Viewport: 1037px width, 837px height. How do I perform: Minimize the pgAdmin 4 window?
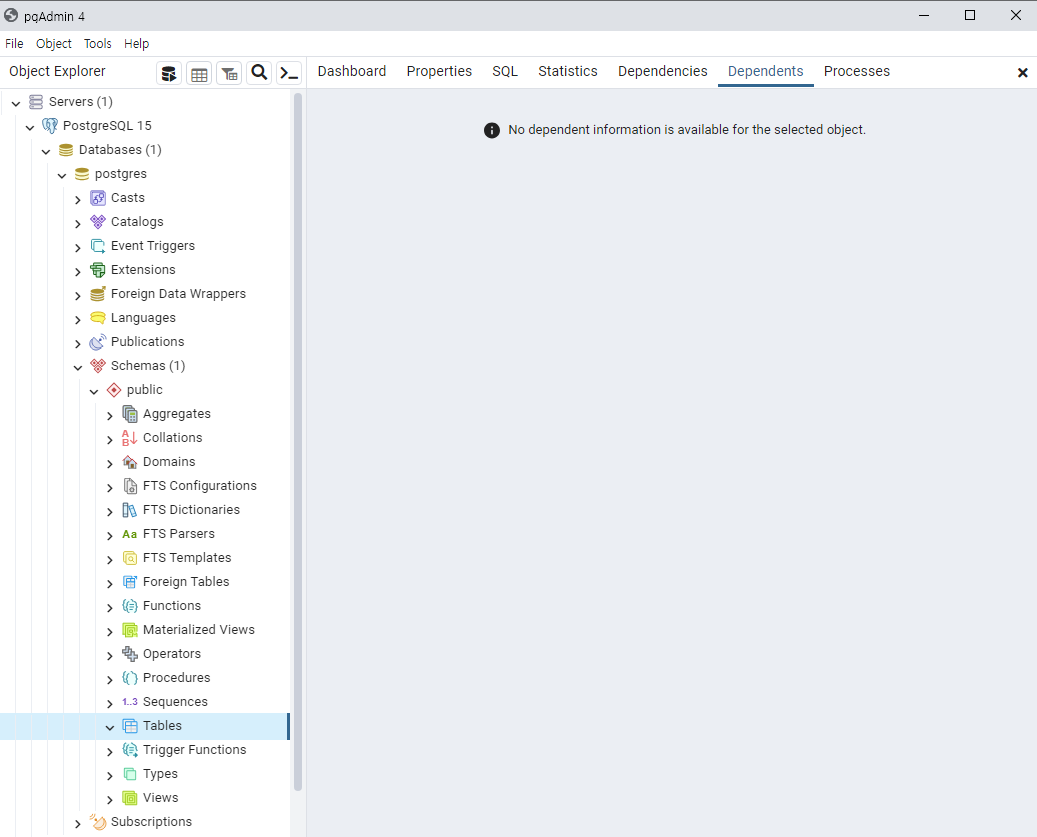[x=924, y=15]
